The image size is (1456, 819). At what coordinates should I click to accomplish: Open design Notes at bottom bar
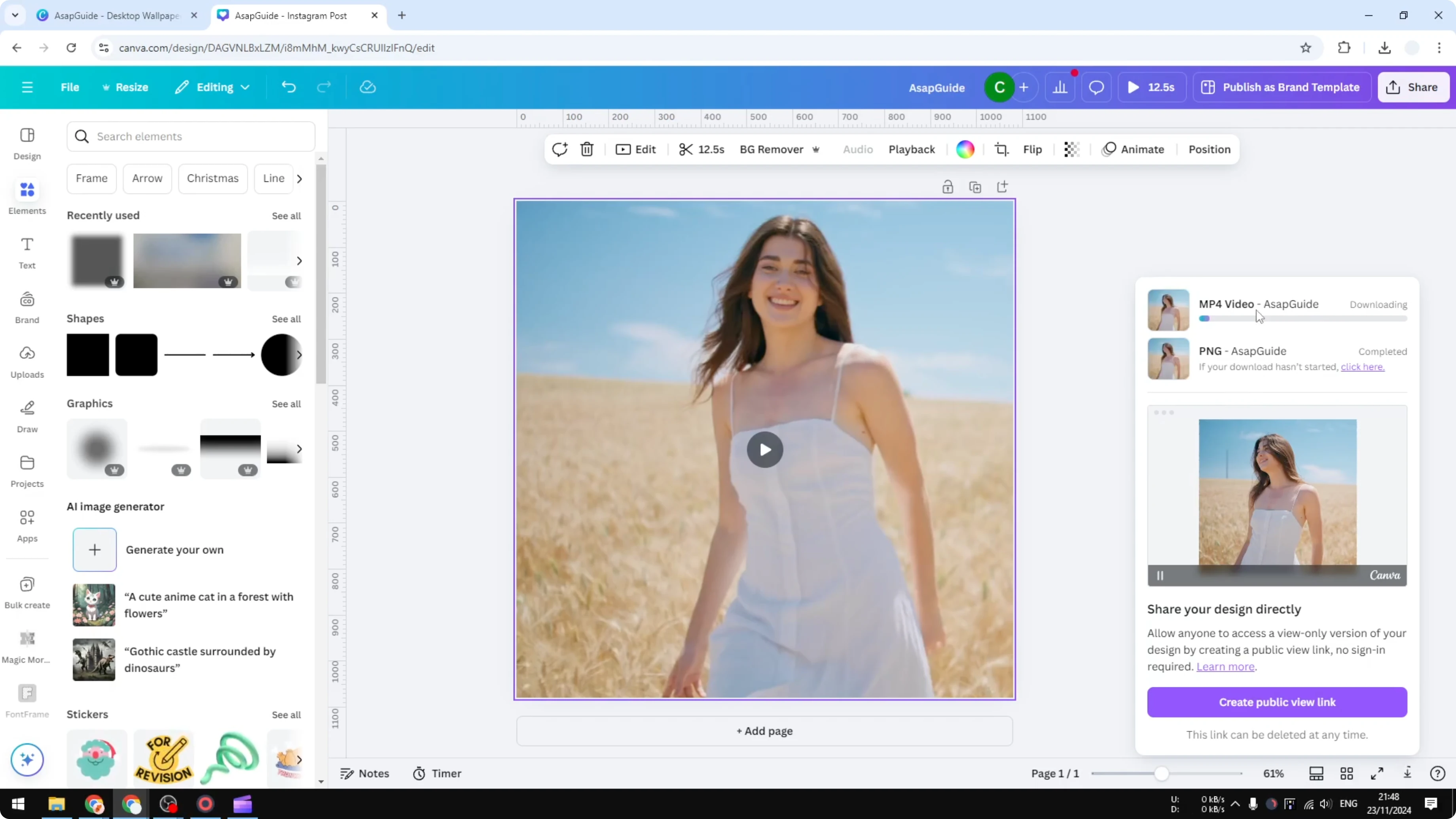point(364,773)
